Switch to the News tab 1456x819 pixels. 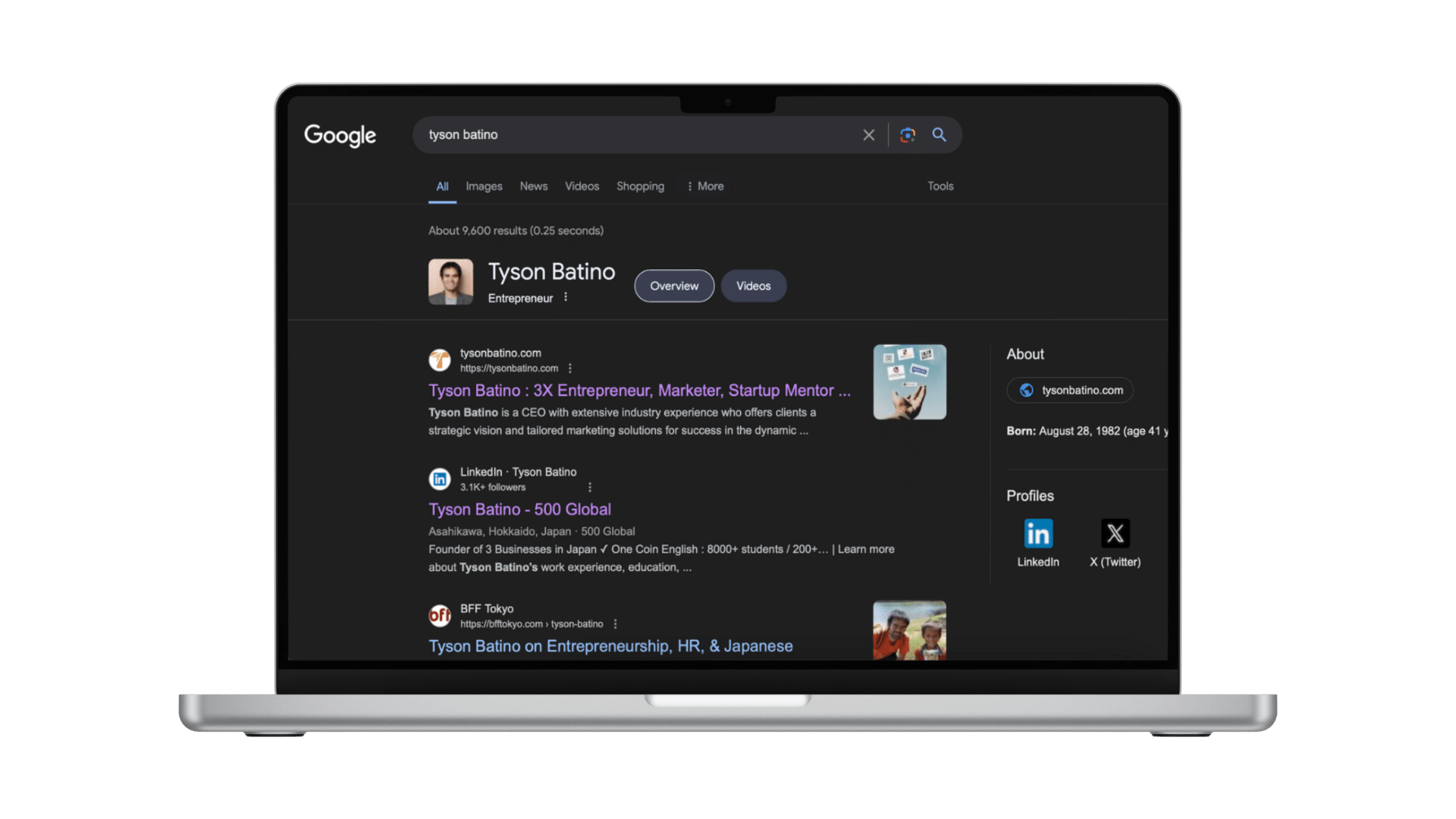(533, 187)
